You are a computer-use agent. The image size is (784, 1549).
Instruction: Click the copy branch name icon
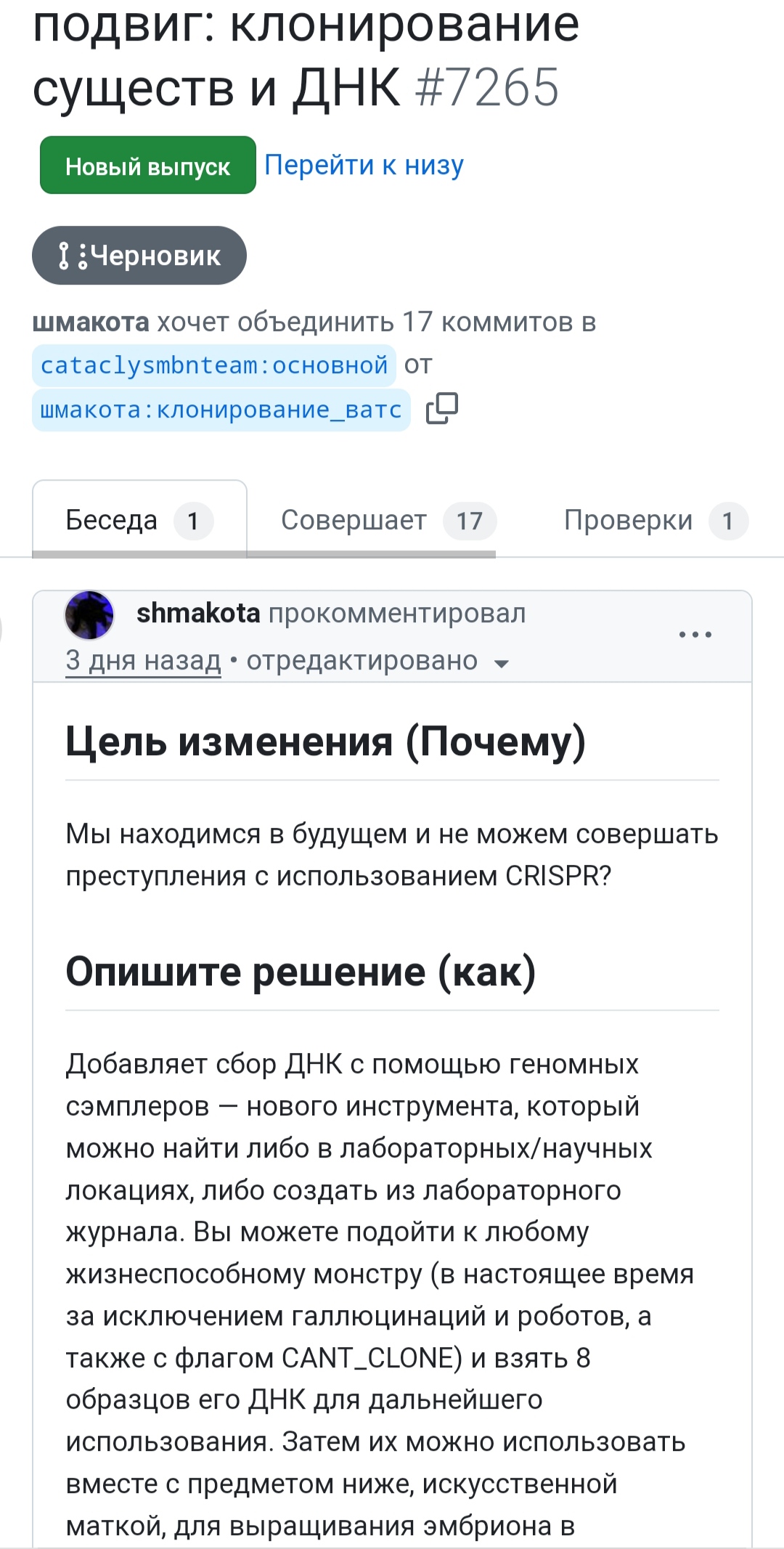click(442, 409)
